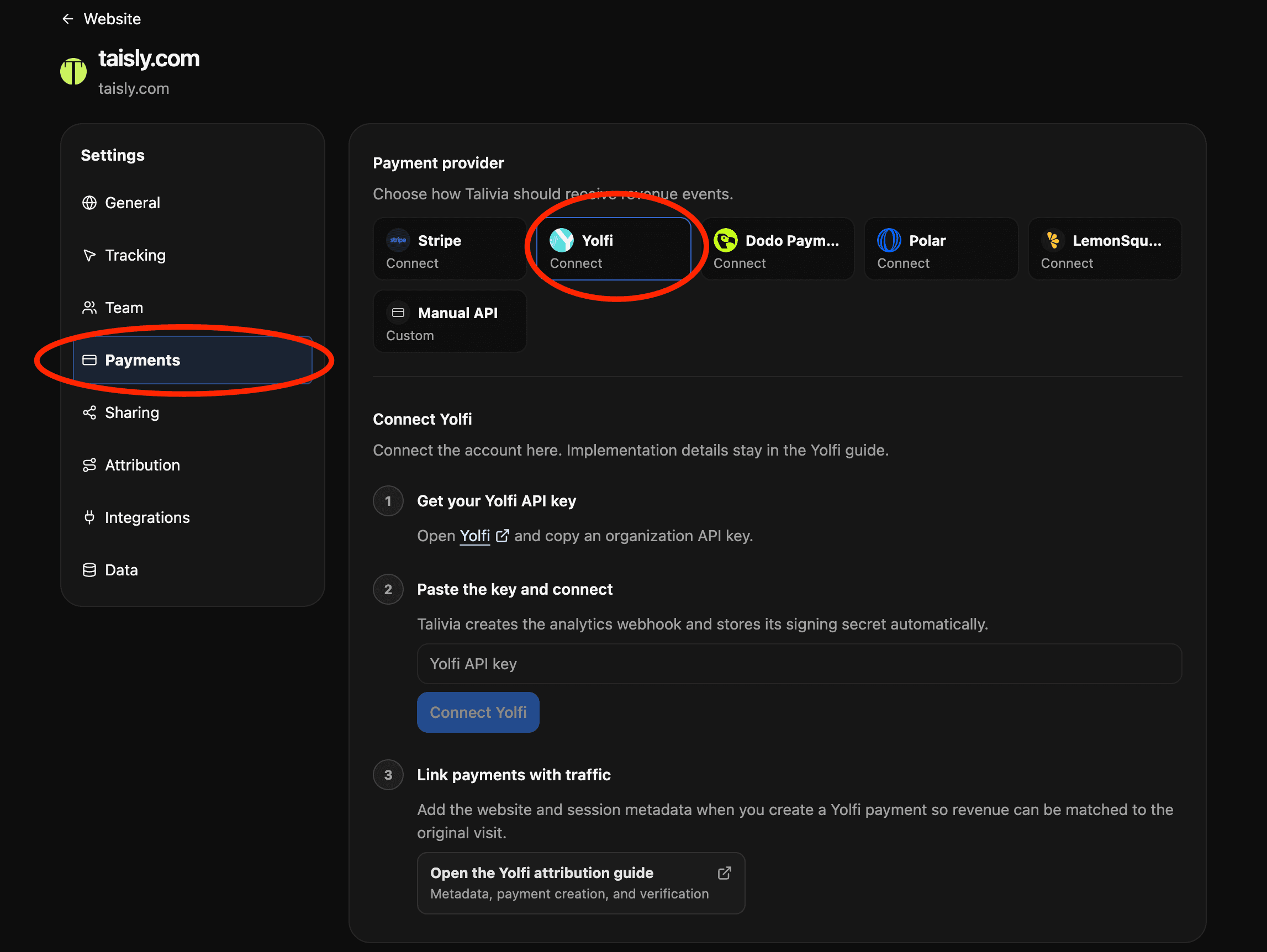Image resolution: width=1267 pixels, height=952 pixels.
Task: Open Integrations settings
Action: point(192,518)
